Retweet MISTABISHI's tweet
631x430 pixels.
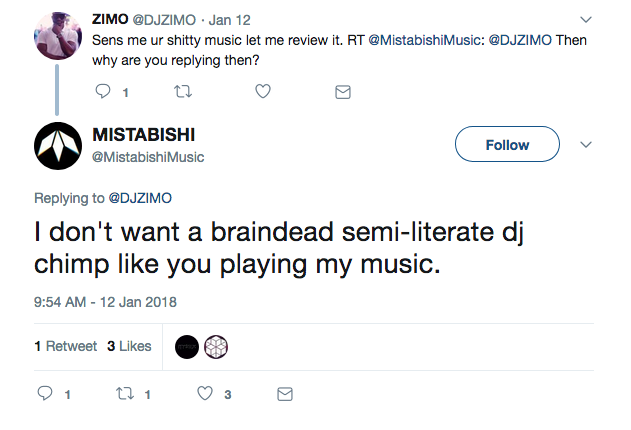(x=126, y=395)
